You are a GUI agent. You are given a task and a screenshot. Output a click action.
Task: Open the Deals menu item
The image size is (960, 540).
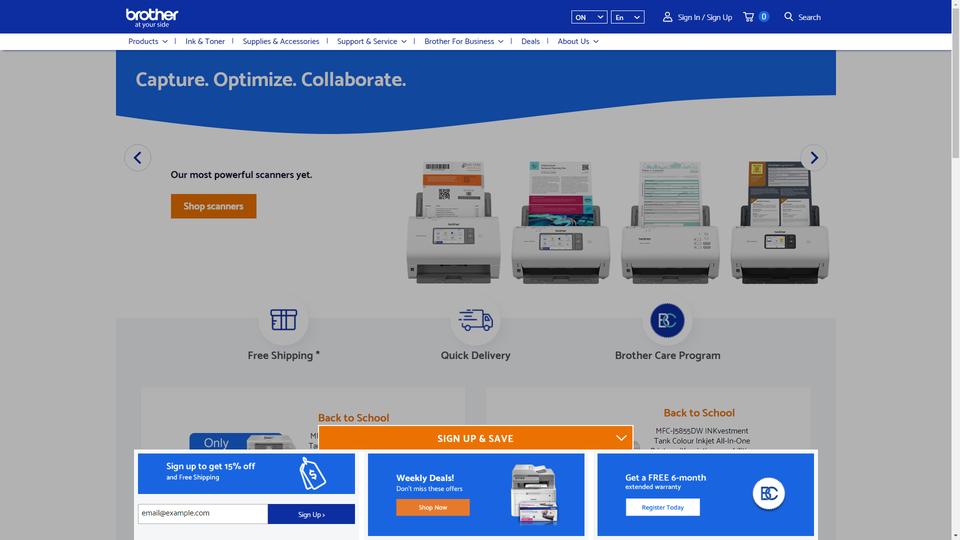click(x=530, y=41)
